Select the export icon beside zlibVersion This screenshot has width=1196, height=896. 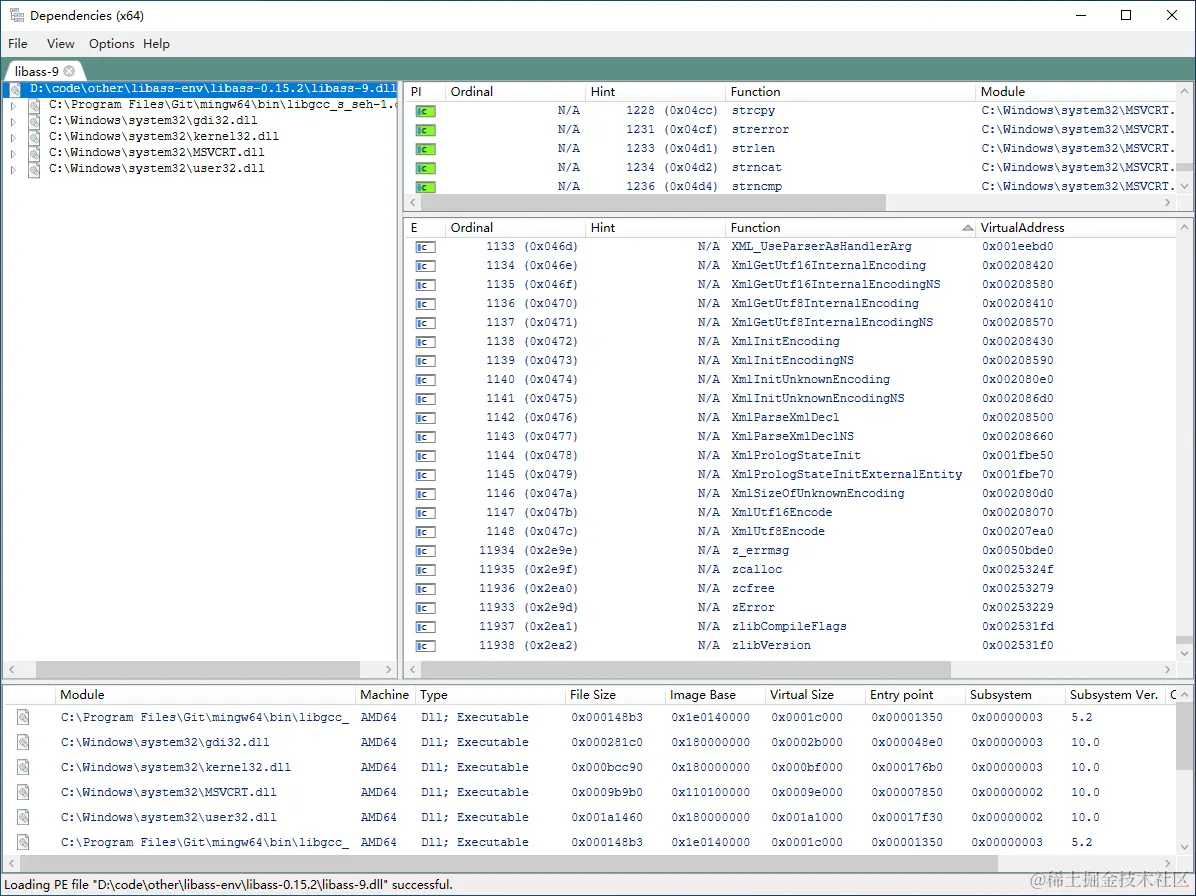tap(425, 645)
